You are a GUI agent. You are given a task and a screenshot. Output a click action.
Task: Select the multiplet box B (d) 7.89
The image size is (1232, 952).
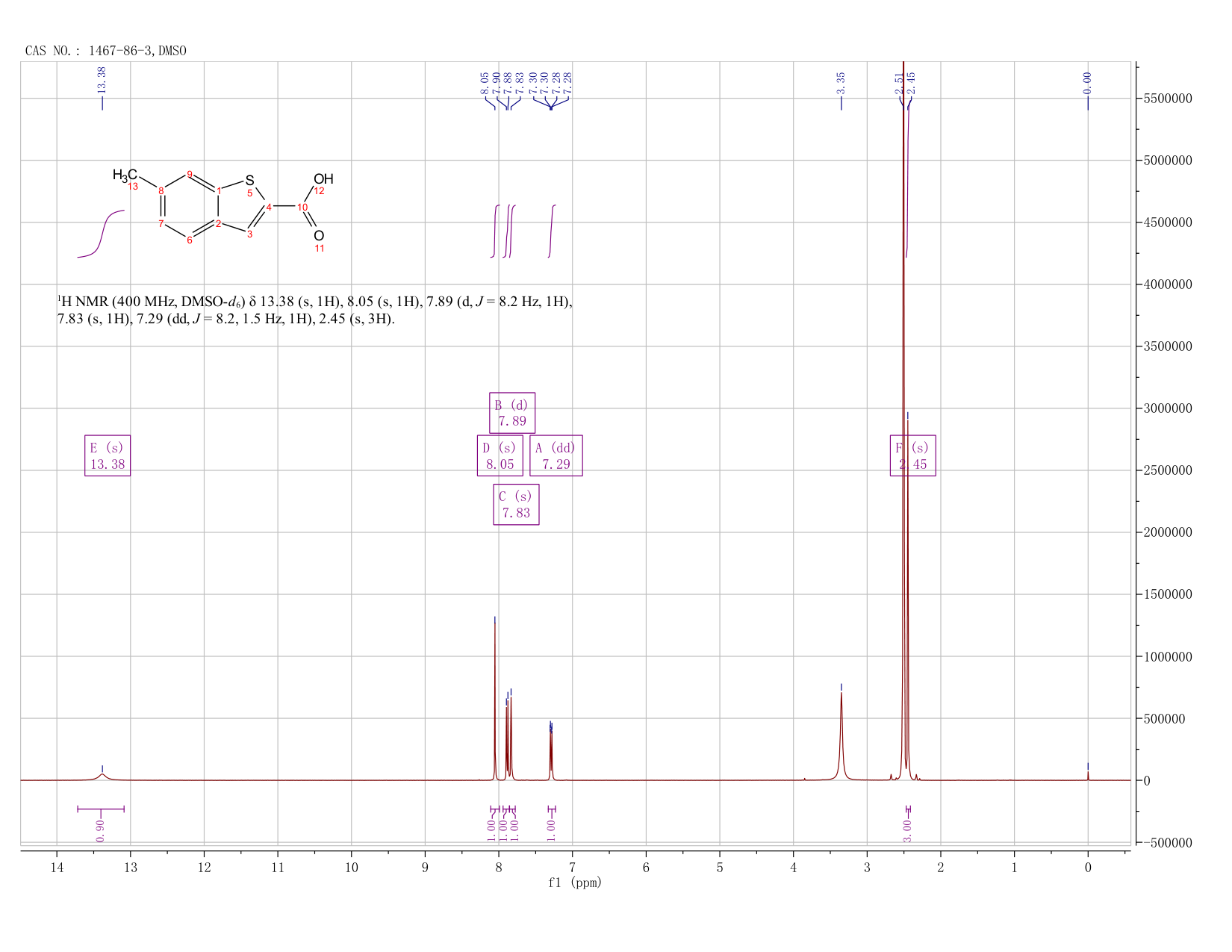(x=512, y=413)
